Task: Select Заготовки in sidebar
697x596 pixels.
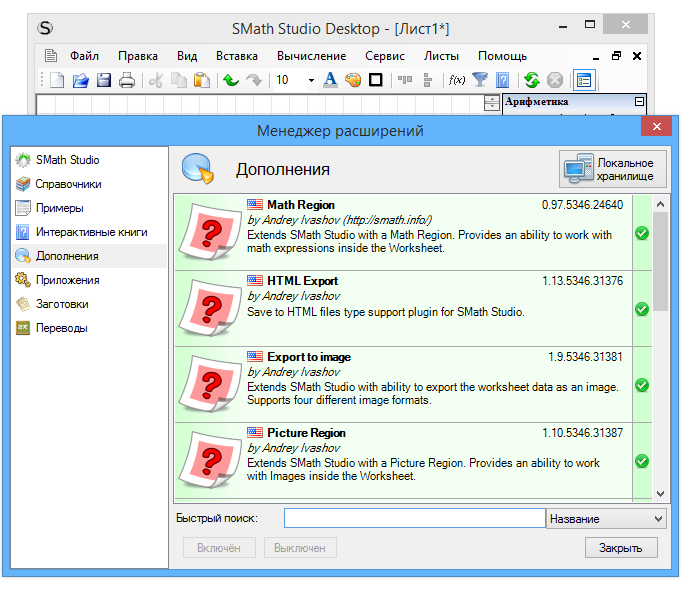Action: point(89,304)
